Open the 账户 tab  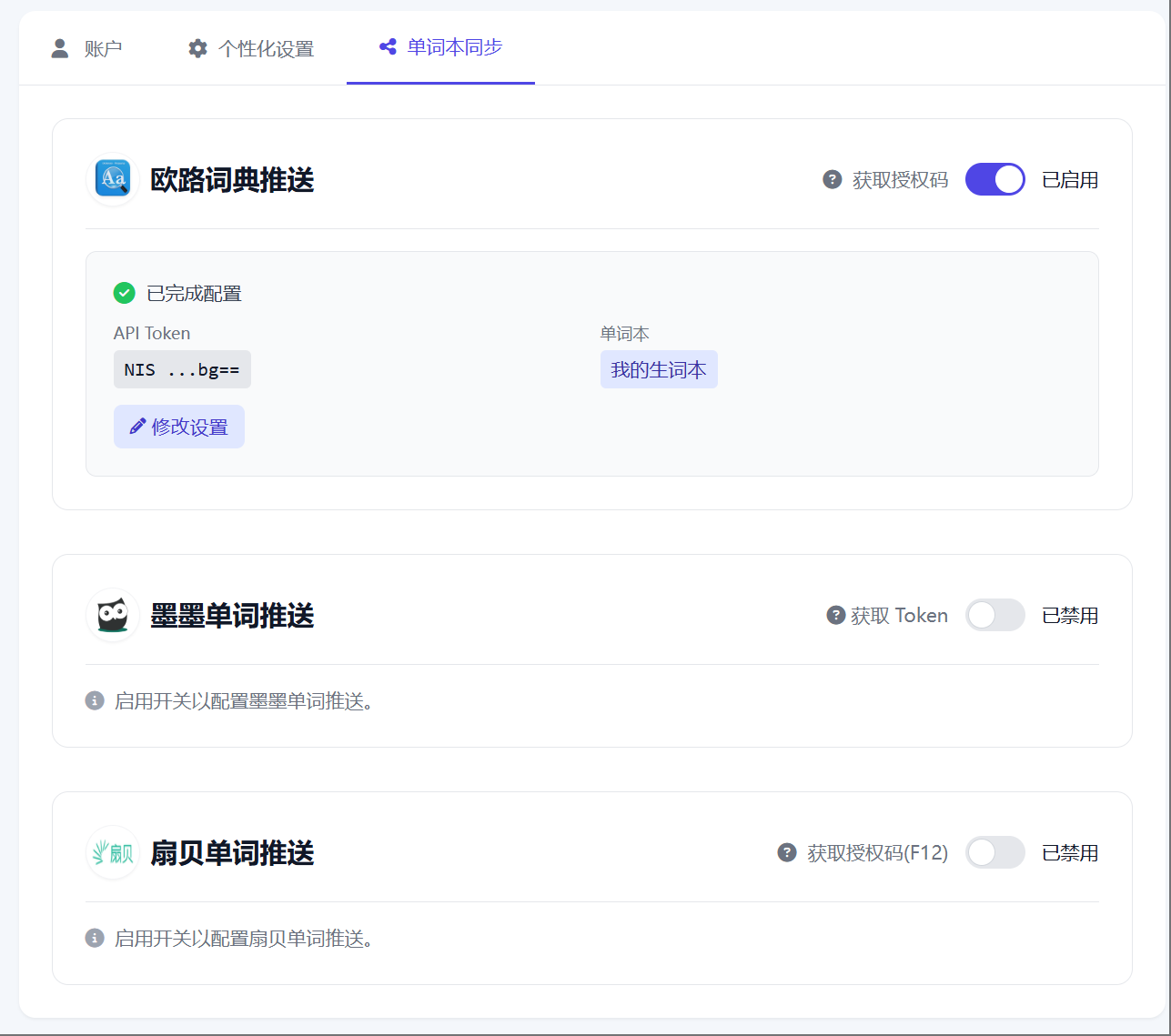tap(86, 48)
